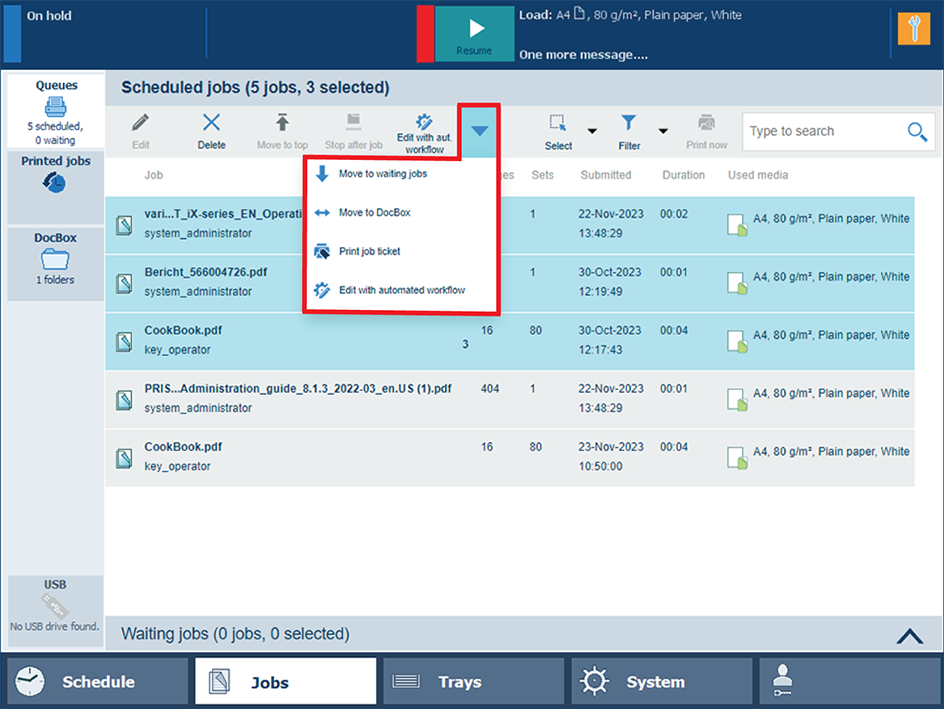Open the wrench settings icon at top right
This screenshot has width=944, height=709.
pos(913,29)
